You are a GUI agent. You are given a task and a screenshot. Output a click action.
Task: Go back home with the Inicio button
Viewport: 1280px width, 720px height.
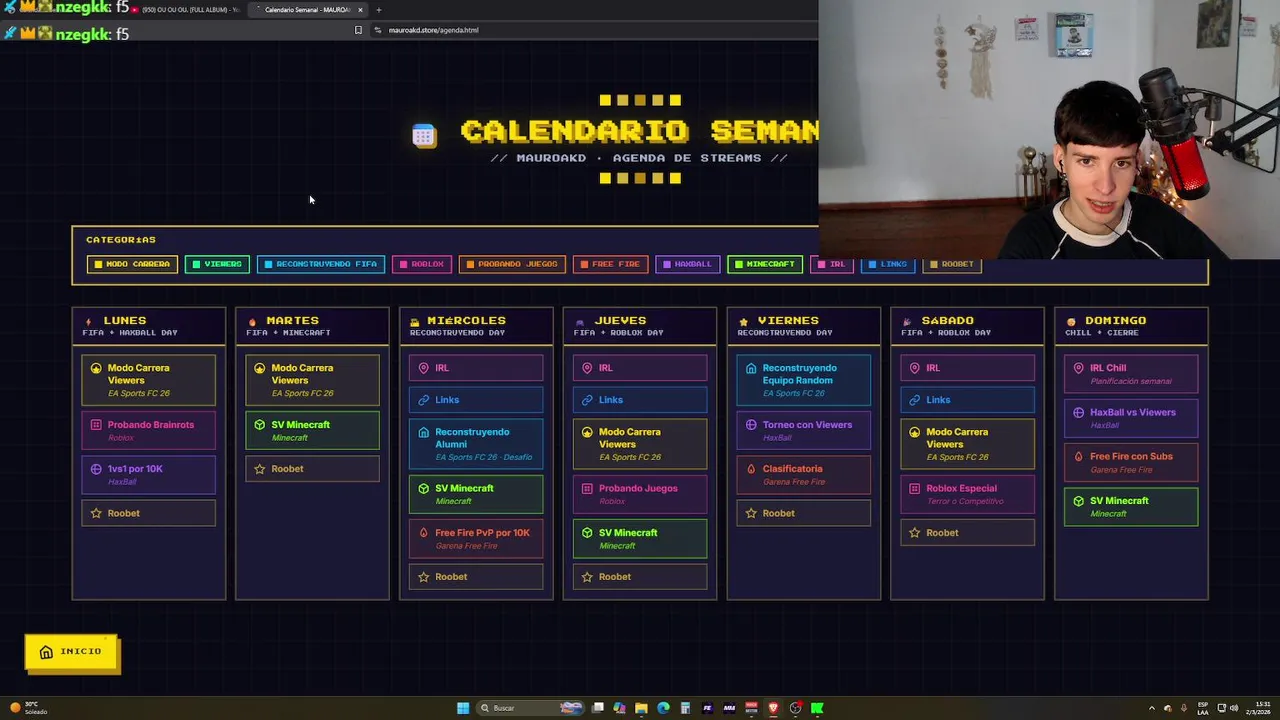click(71, 652)
